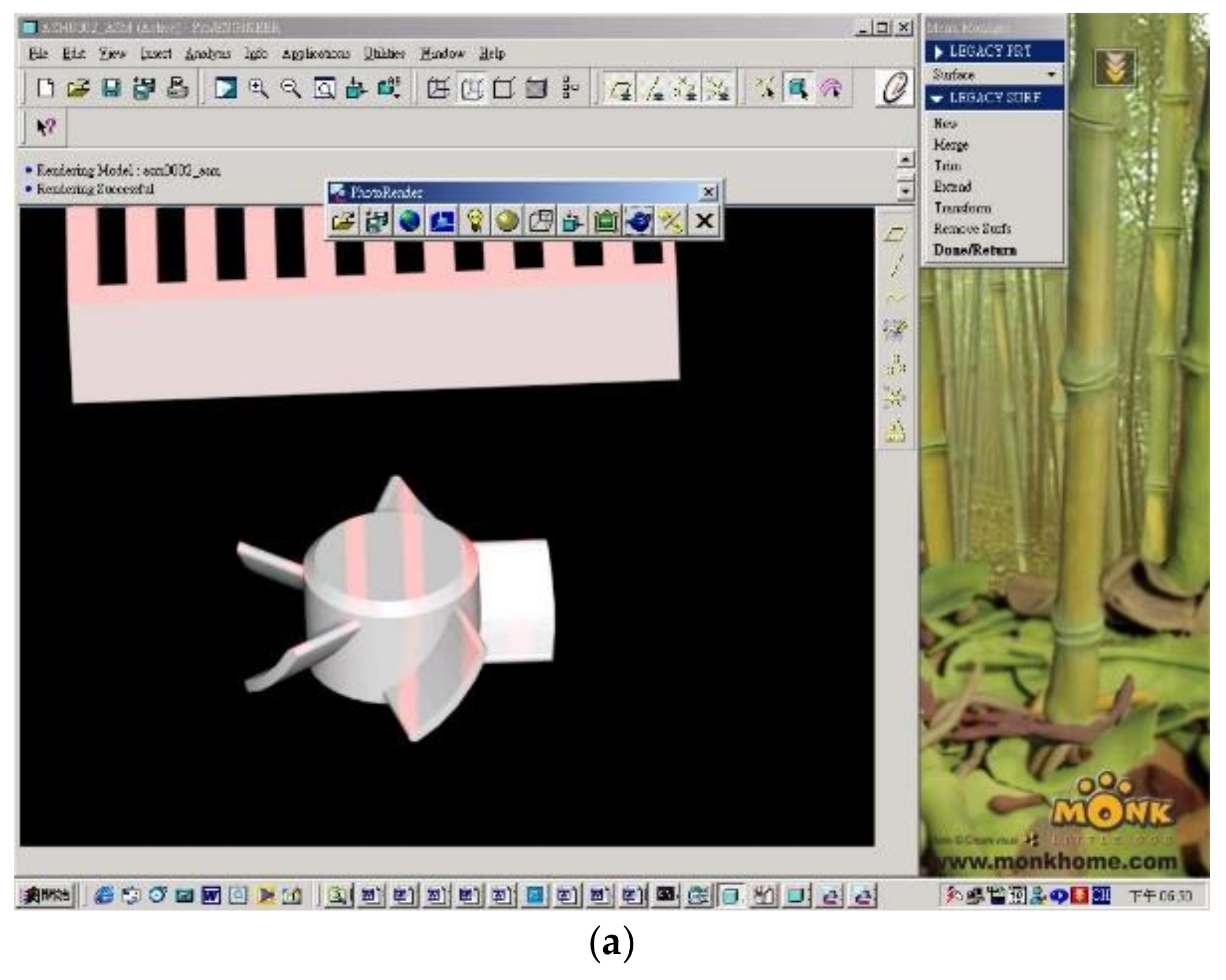This screenshot has height=980, width=1226.
Task: Click the Start button on the taskbar
Action: click(x=46, y=897)
